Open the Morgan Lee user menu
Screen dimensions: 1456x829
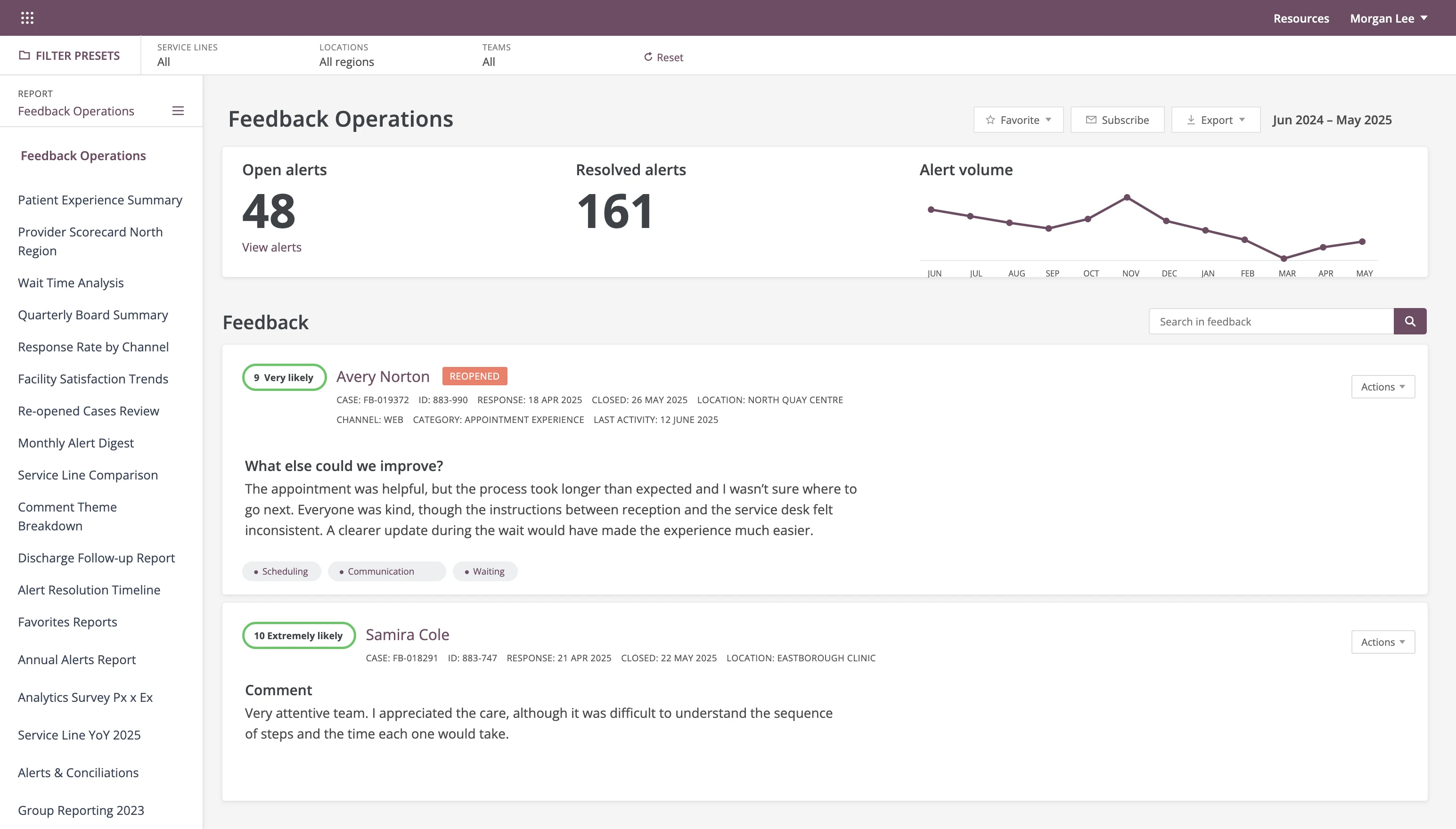coord(1388,18)
